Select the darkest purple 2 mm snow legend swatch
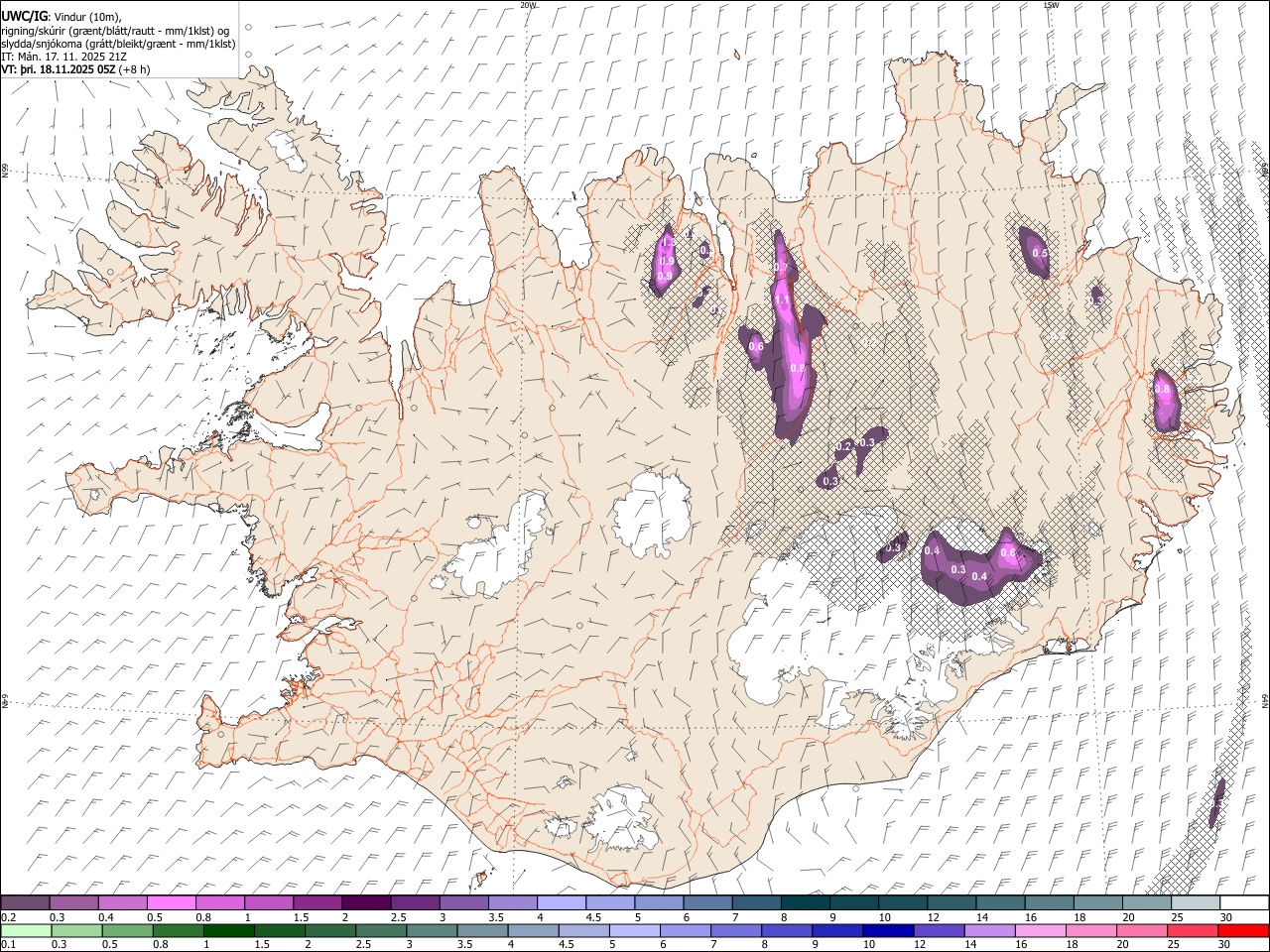Image resolution: width=1270 pixels, height=952 pixels. [366, 903]
